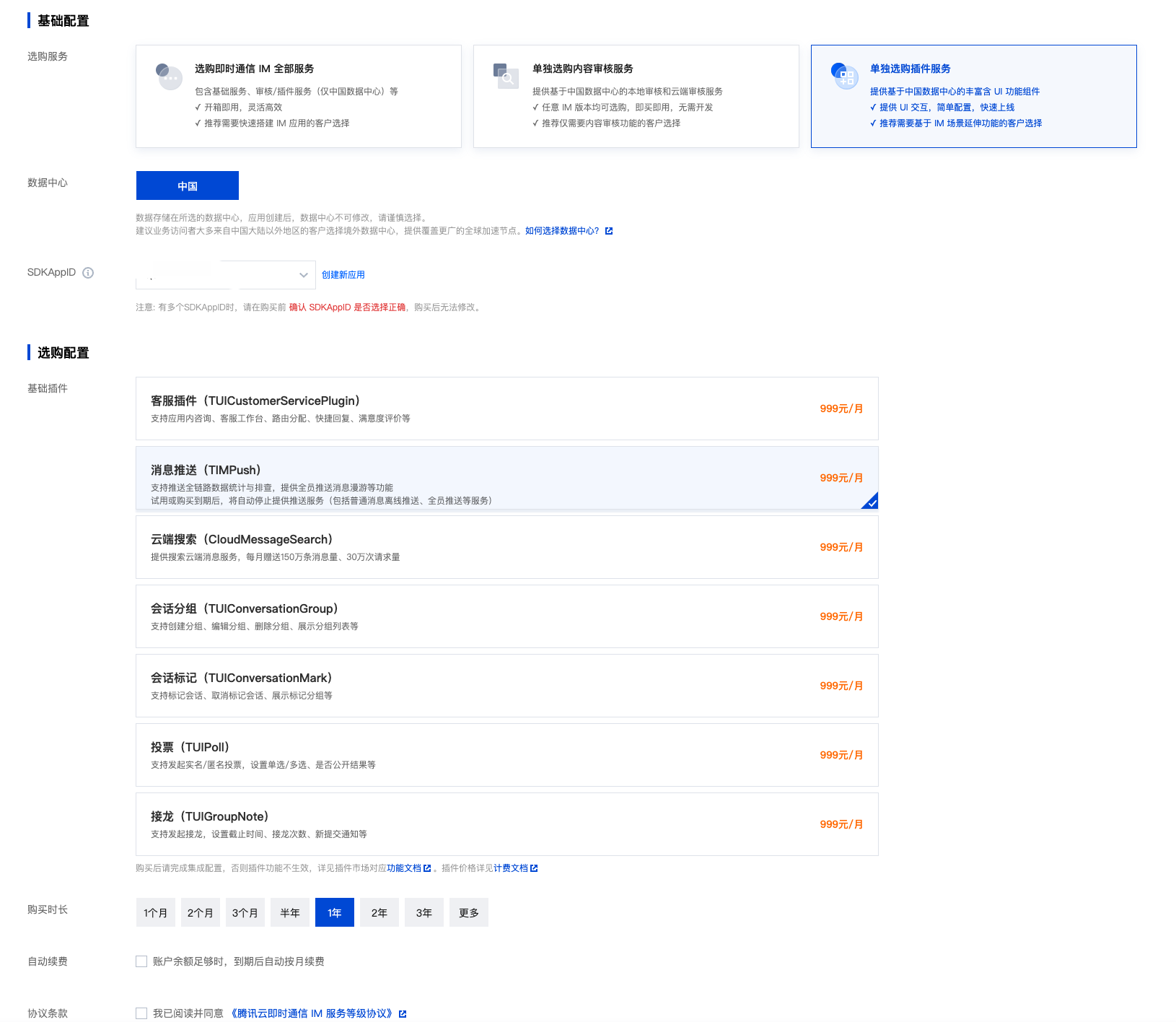This screenshot has width=1176, height=1022.
Task: Click external link icon after 计费文档
Action: tap(534, 868)
